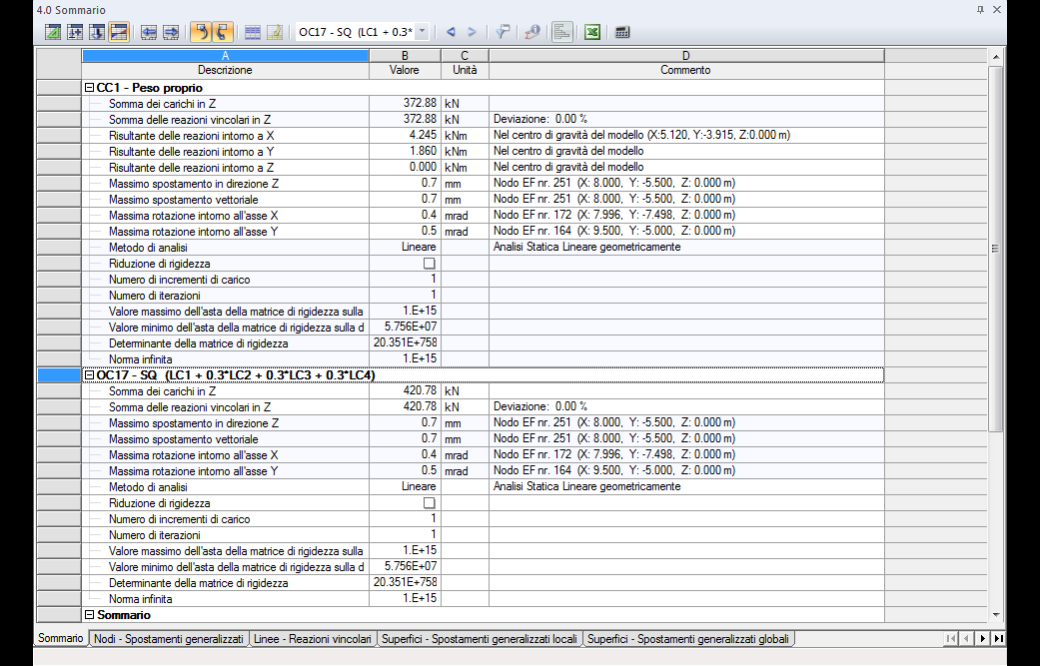
Task: Click the vertical scrollbar up arrow
Action: 996,57
